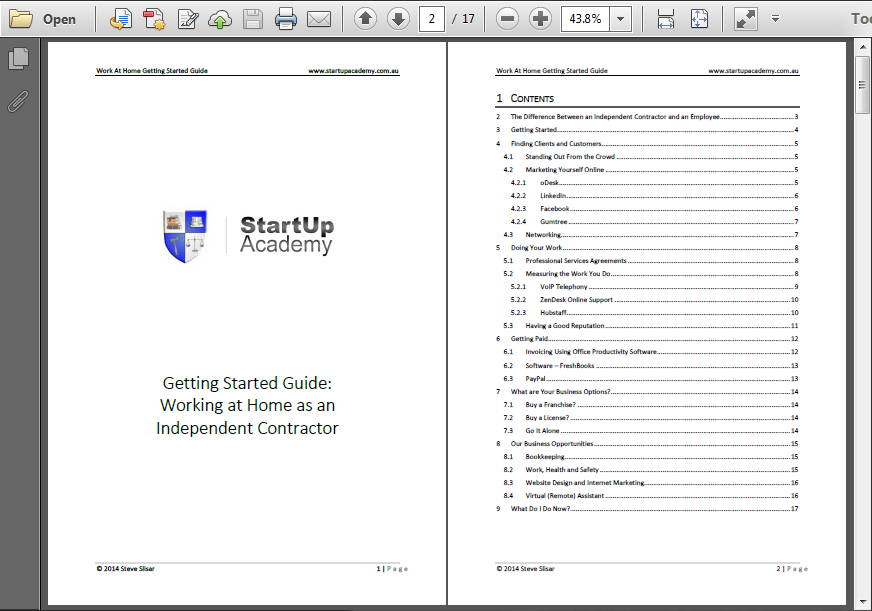The width and height of the screenshot is (872, 611).
Task: Open contents entry 'Standing Out From the Crowd'
Action: (651, 157)
